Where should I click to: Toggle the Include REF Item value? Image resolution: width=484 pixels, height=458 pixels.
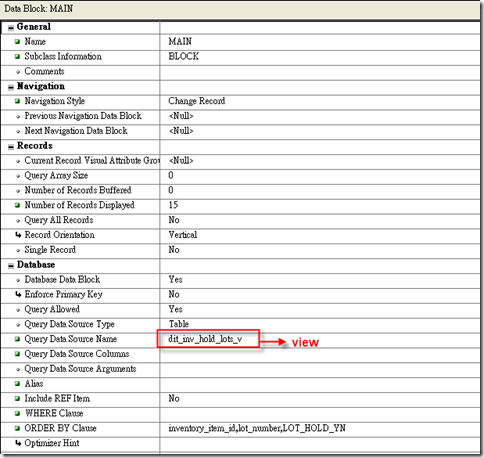pyautogui.click(x=320, y=399)
